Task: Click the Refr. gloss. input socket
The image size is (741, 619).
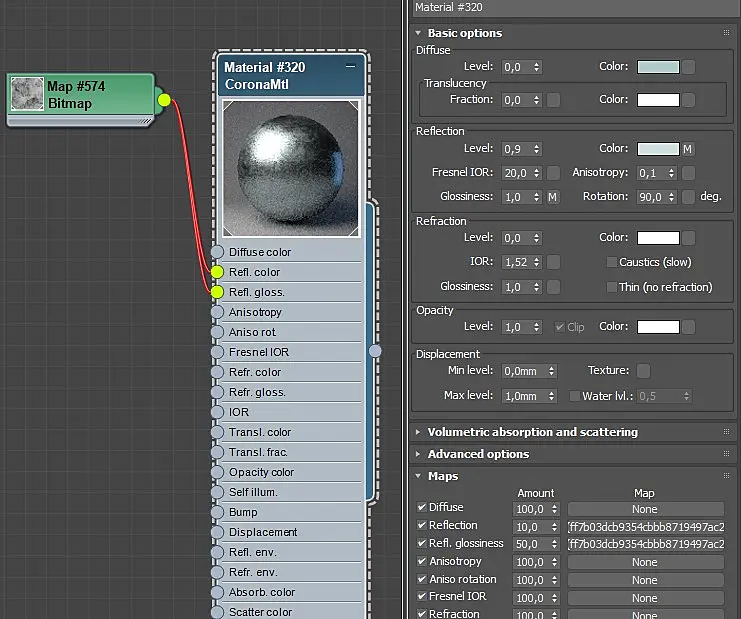Action: click(217, 392)
